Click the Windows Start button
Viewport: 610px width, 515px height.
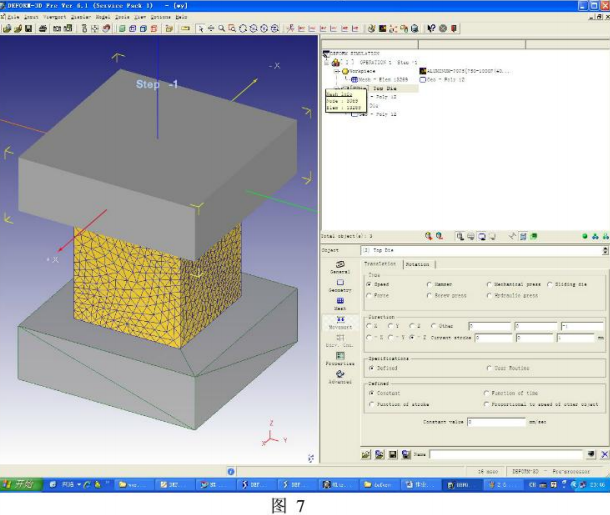point(19,484)
